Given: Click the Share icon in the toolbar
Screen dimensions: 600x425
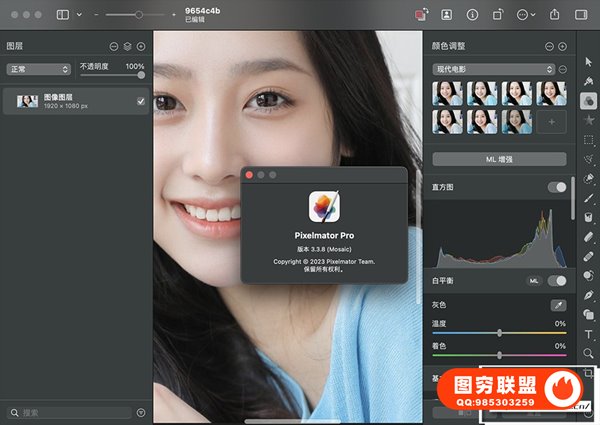Looking at the screenshot, I should pos(555,15).
